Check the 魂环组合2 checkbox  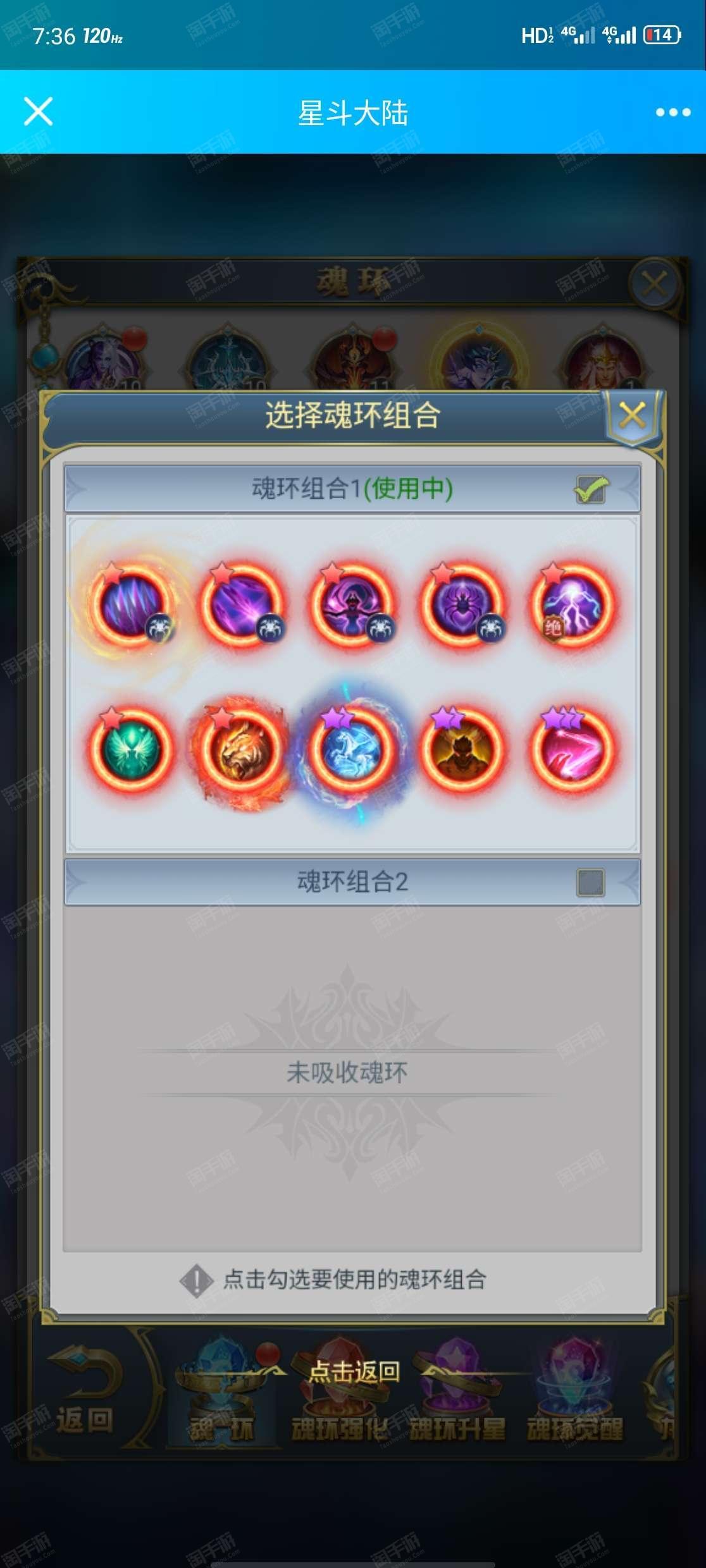(x=591, y=883)
